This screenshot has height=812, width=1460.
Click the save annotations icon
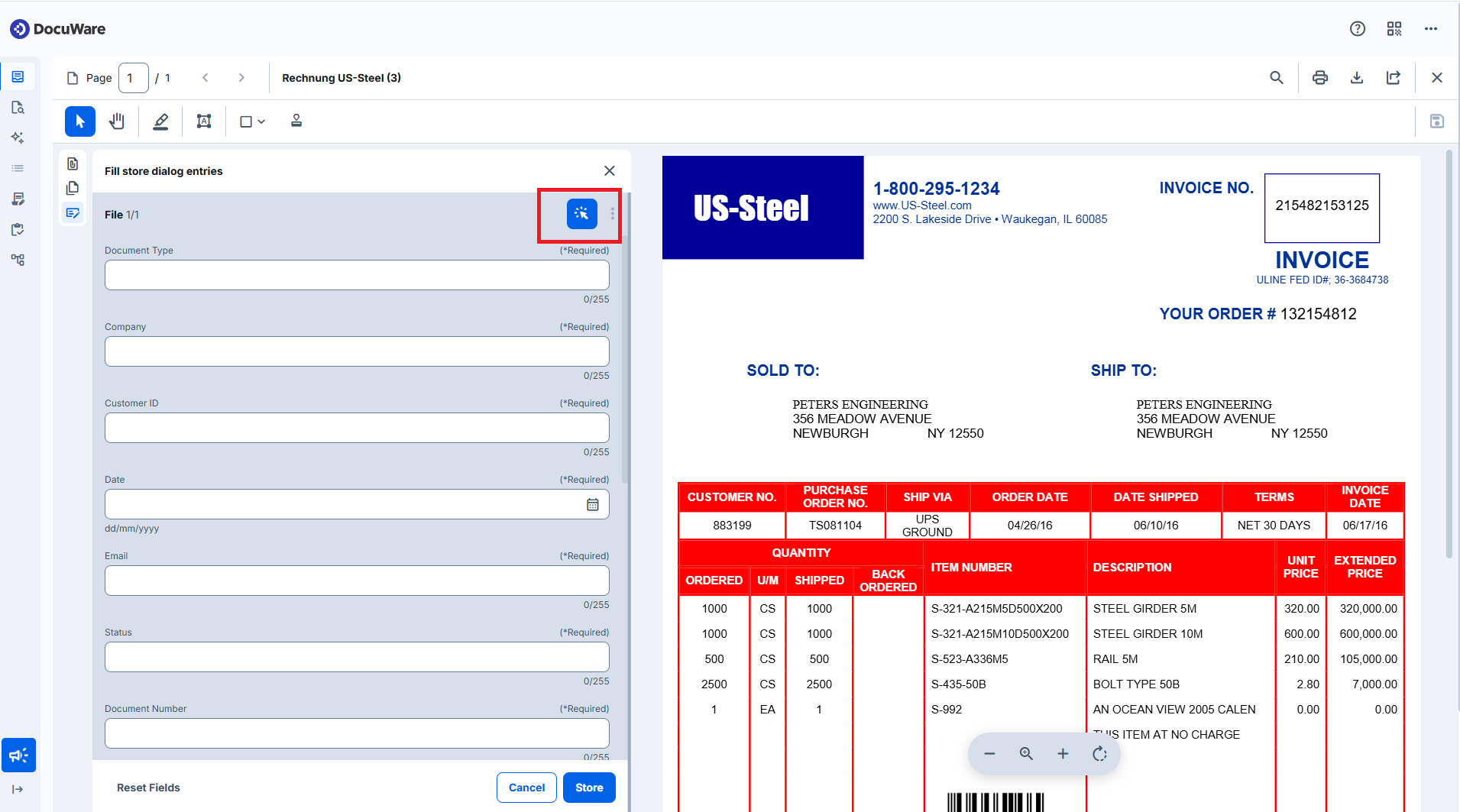click(1437, 121)
